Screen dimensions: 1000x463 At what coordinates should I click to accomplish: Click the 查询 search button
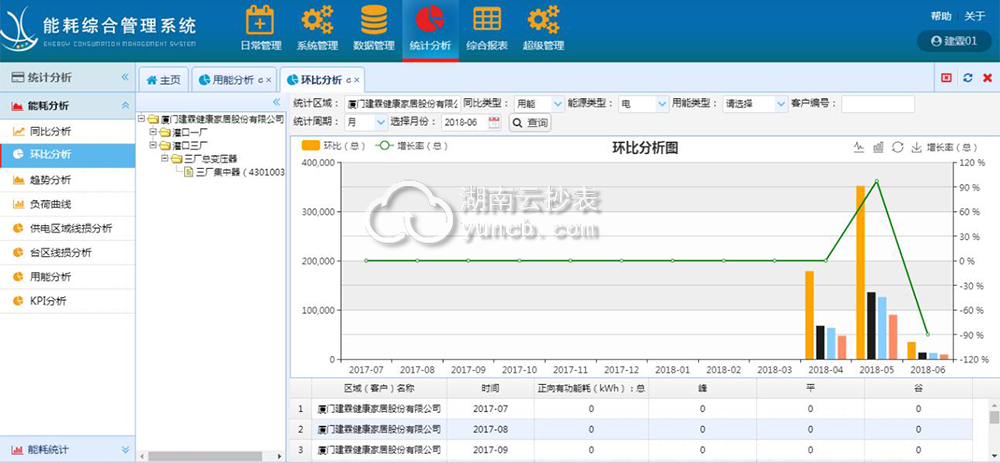point(530,122)
